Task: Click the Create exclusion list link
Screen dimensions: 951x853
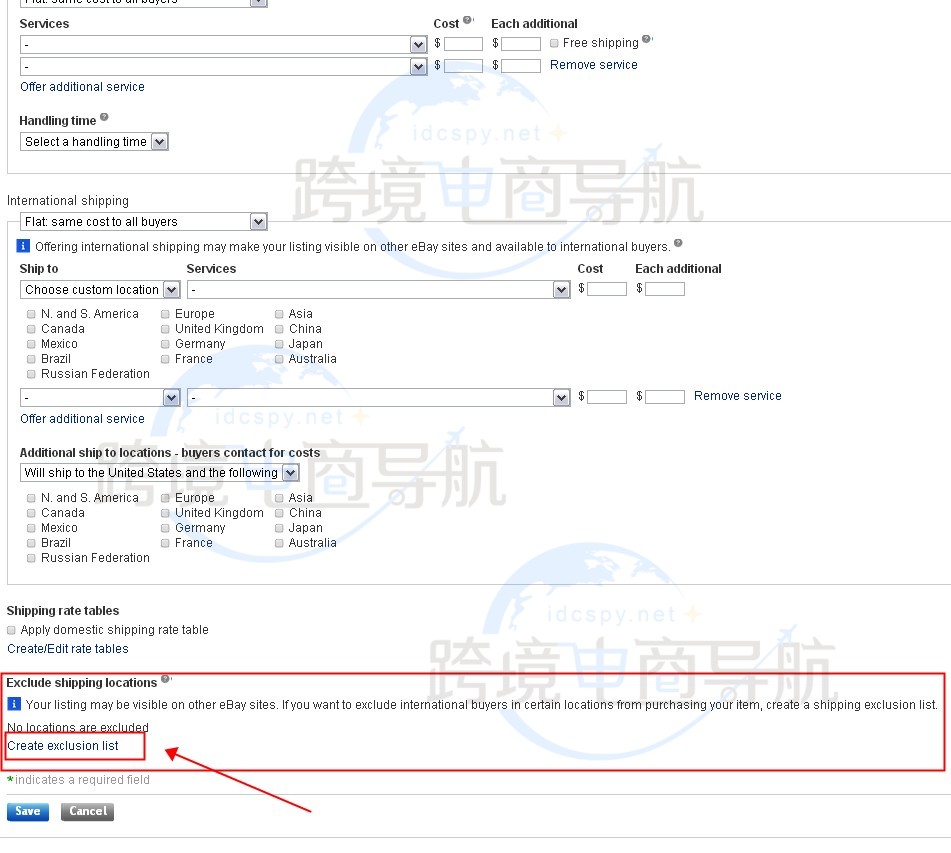Action: pyautogui.click(x=63, y=746)
